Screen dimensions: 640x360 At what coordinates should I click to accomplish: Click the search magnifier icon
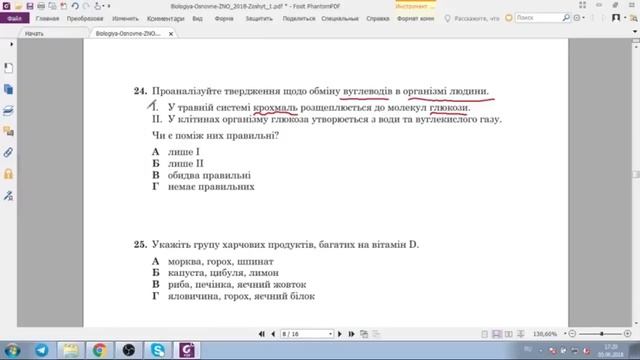click(x=566, y=18)
